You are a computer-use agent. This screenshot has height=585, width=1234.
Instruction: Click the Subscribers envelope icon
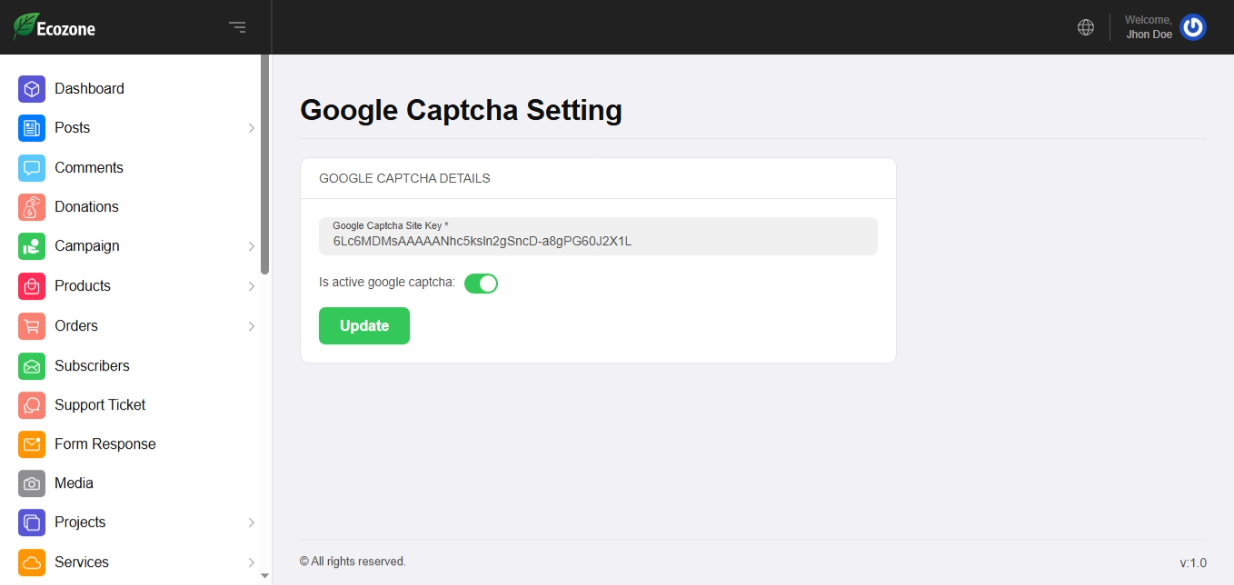(x=32, y=366)
